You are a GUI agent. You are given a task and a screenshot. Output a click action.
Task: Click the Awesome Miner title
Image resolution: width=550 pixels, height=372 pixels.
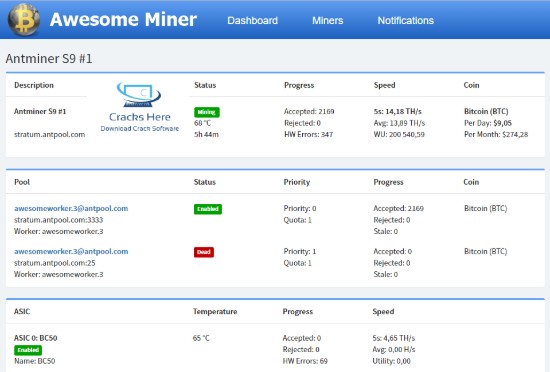(x=123, y=19)
